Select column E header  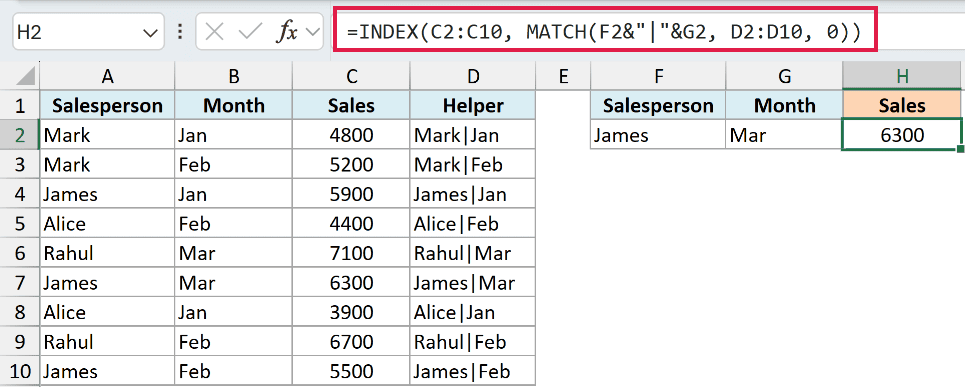pyautogui.click(x=563, y=76)
